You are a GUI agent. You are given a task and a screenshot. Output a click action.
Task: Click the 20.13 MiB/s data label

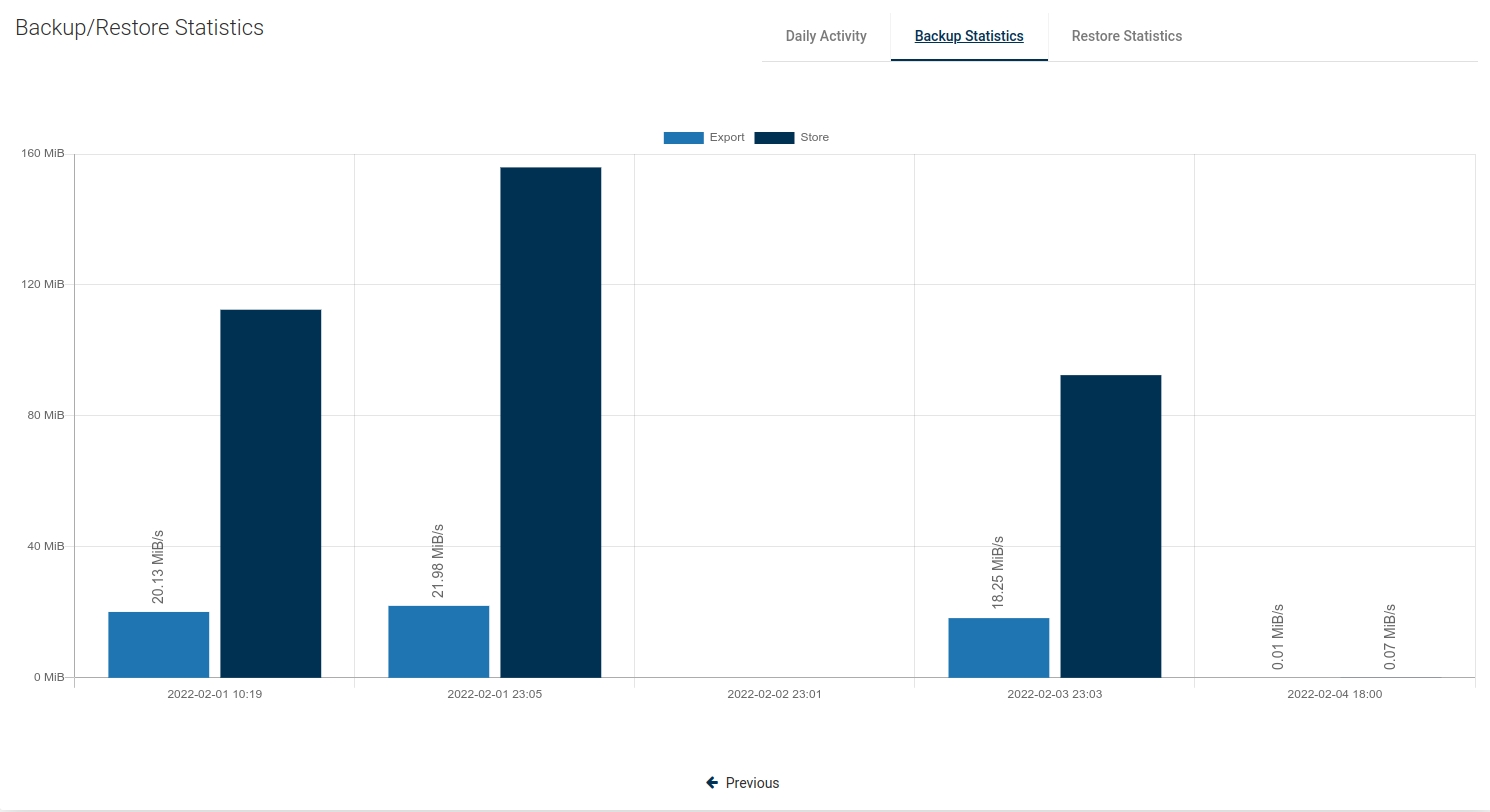pos(158,567)
